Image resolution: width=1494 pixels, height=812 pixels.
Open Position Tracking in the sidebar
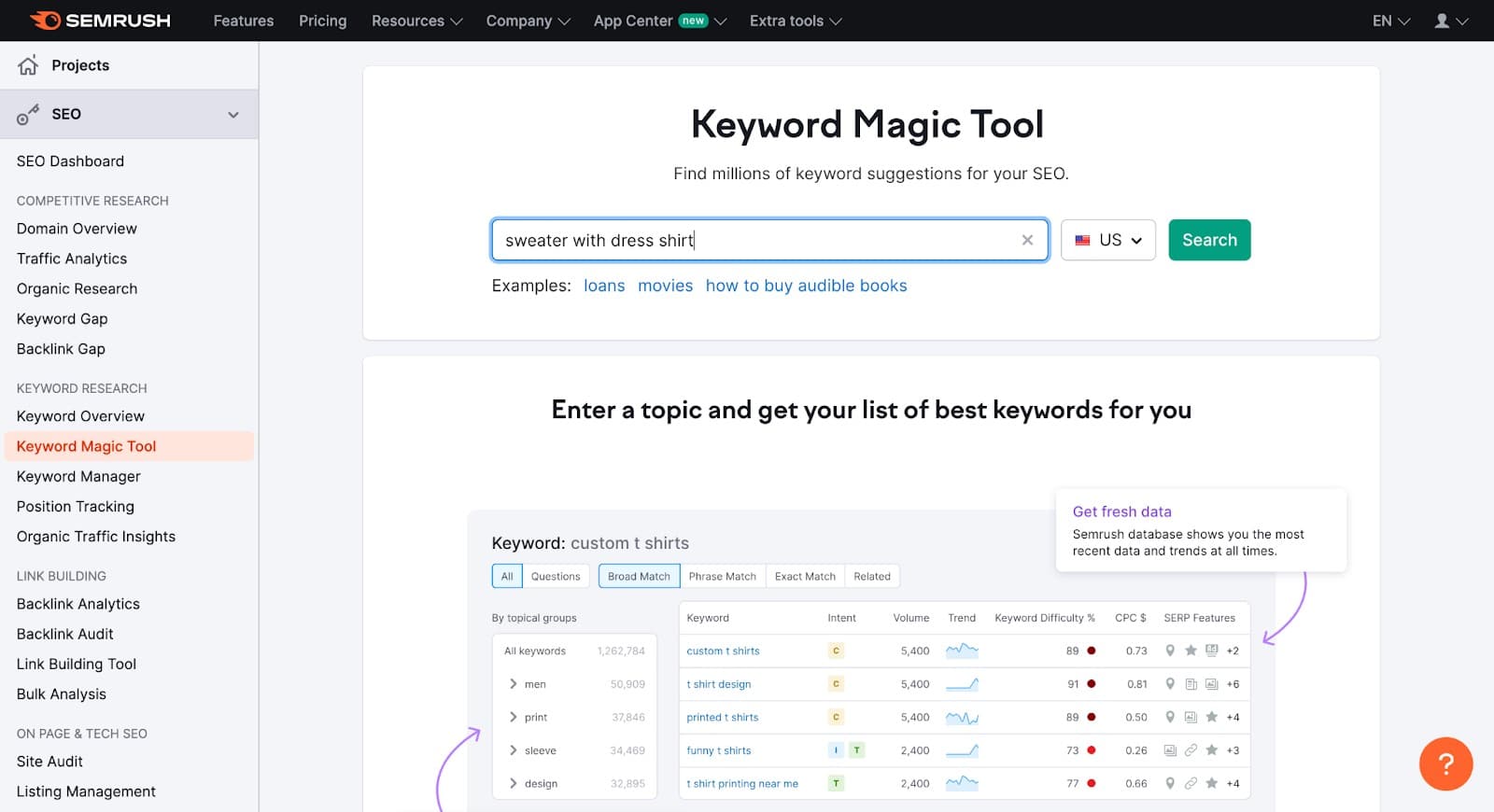76,506
